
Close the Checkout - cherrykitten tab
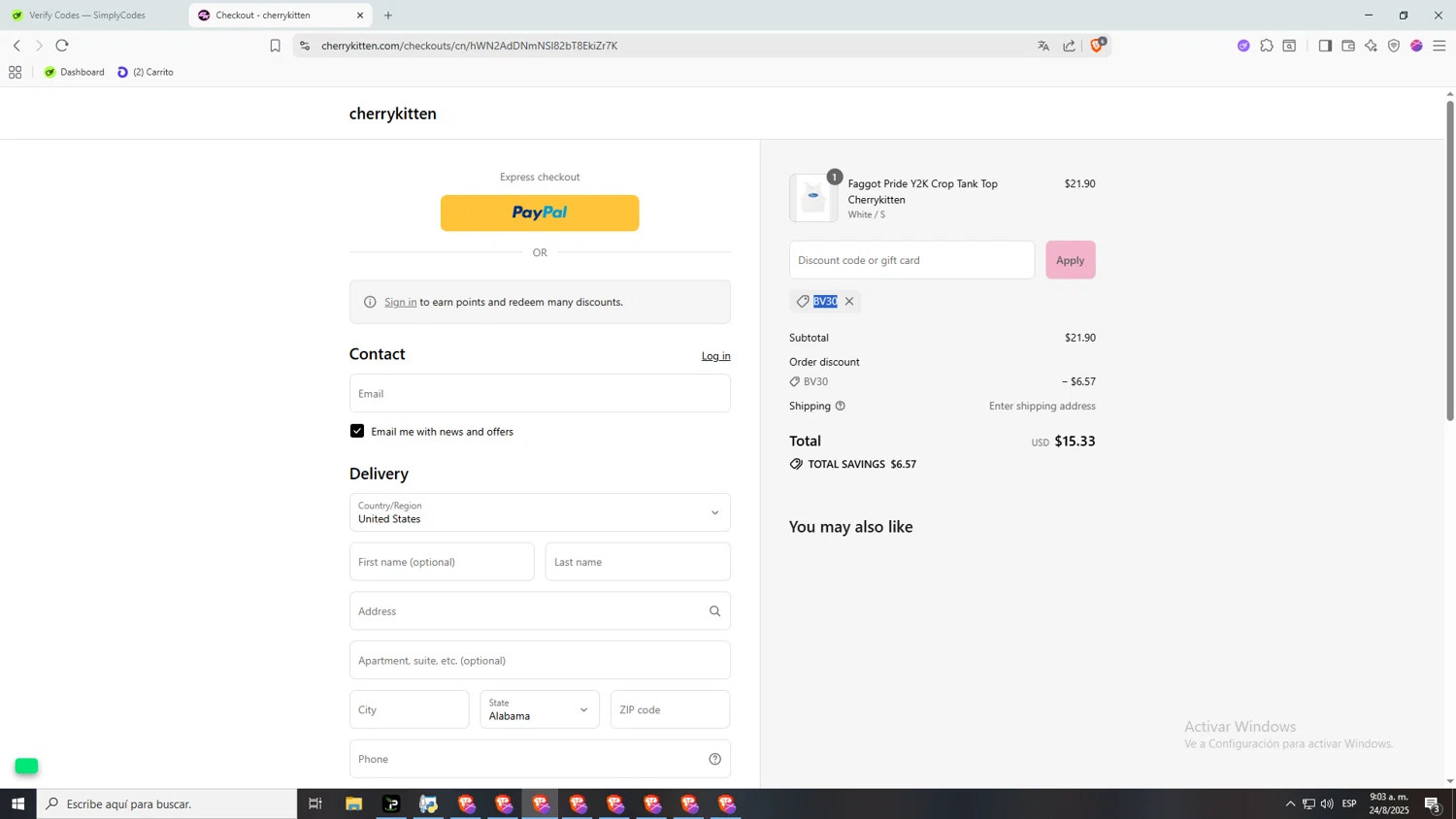tap(360, 16)
